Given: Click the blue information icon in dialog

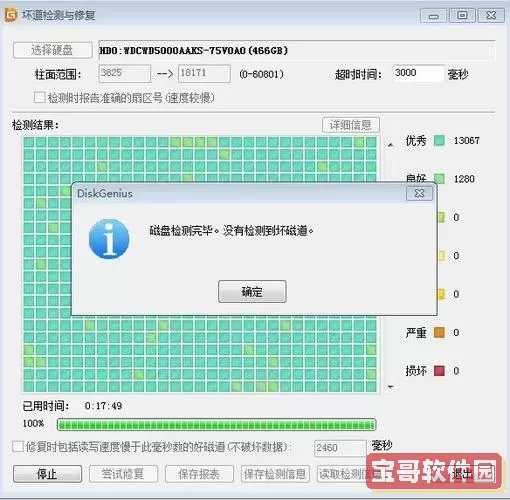Looking at the screenshot, I should [109, 239].
